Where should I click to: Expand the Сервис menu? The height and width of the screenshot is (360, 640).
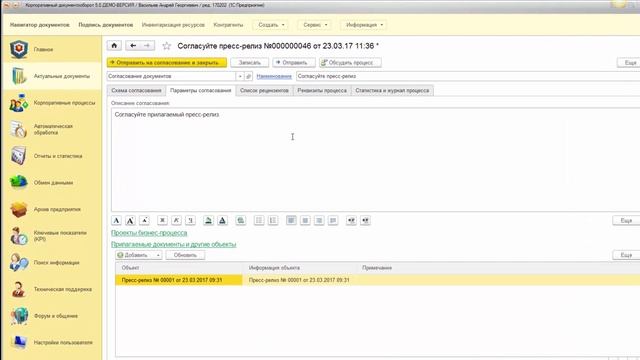click(x=315, y=25)
